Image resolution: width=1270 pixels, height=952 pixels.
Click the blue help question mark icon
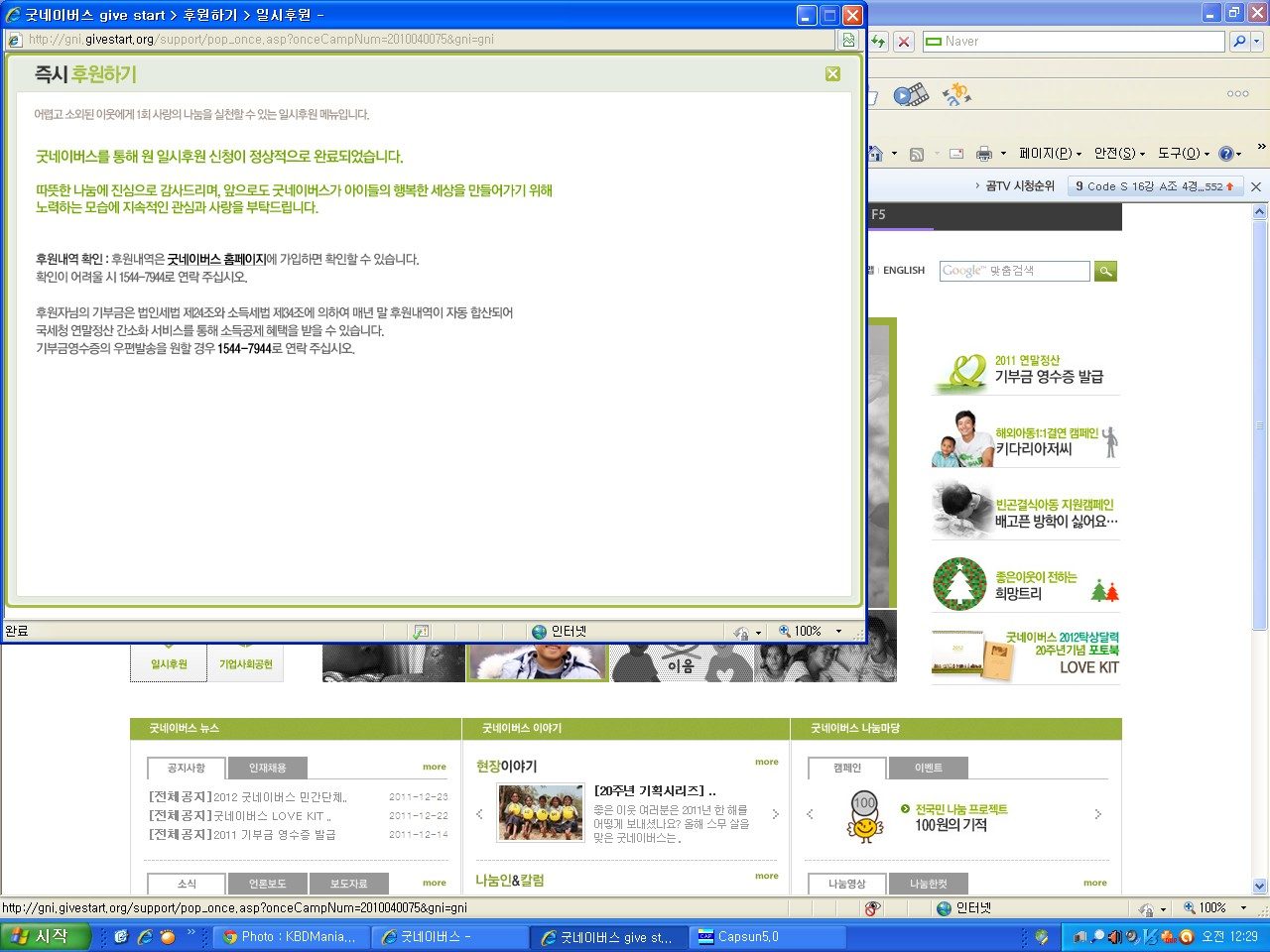click(1225, 154)
